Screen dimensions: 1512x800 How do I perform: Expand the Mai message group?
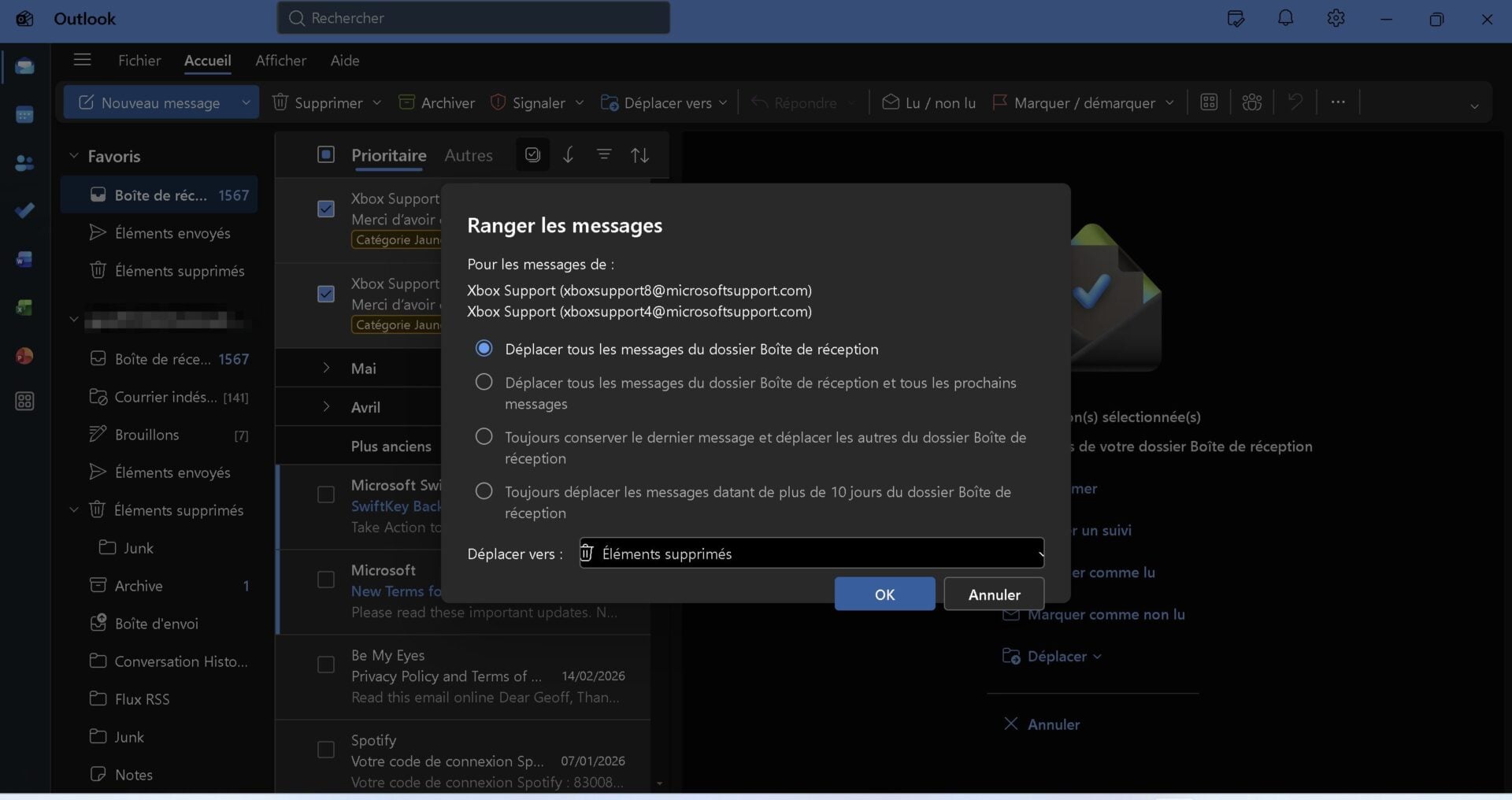click(x=326, y=368)
